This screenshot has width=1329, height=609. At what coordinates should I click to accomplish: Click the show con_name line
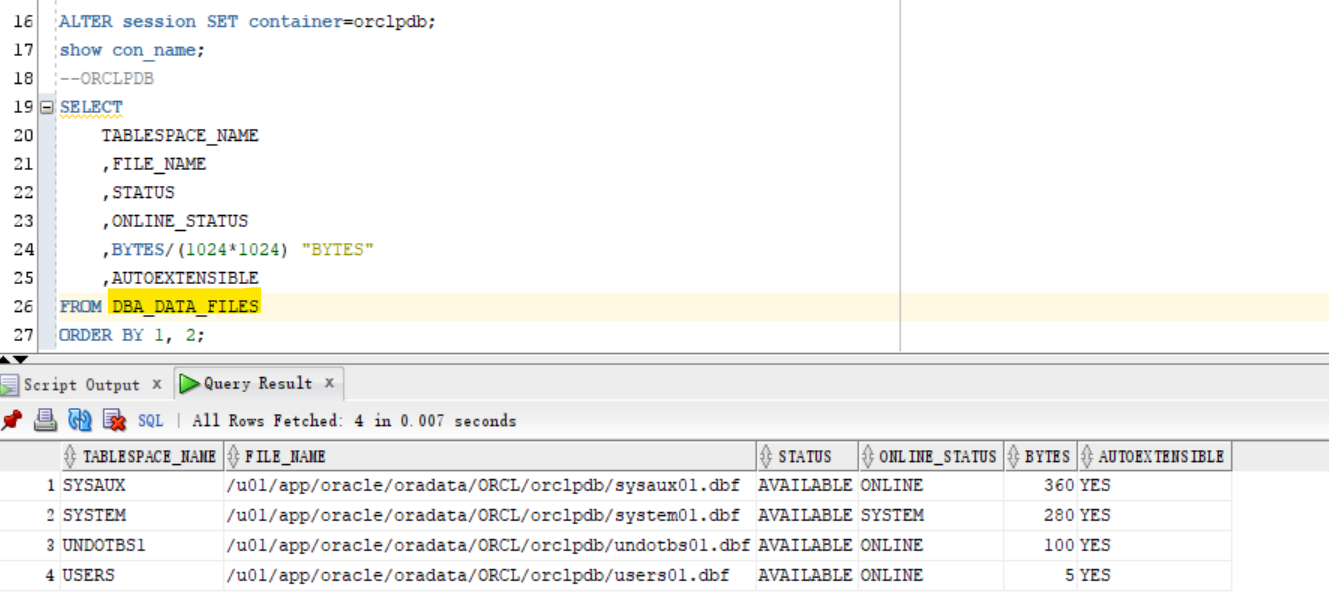[132, 50]
